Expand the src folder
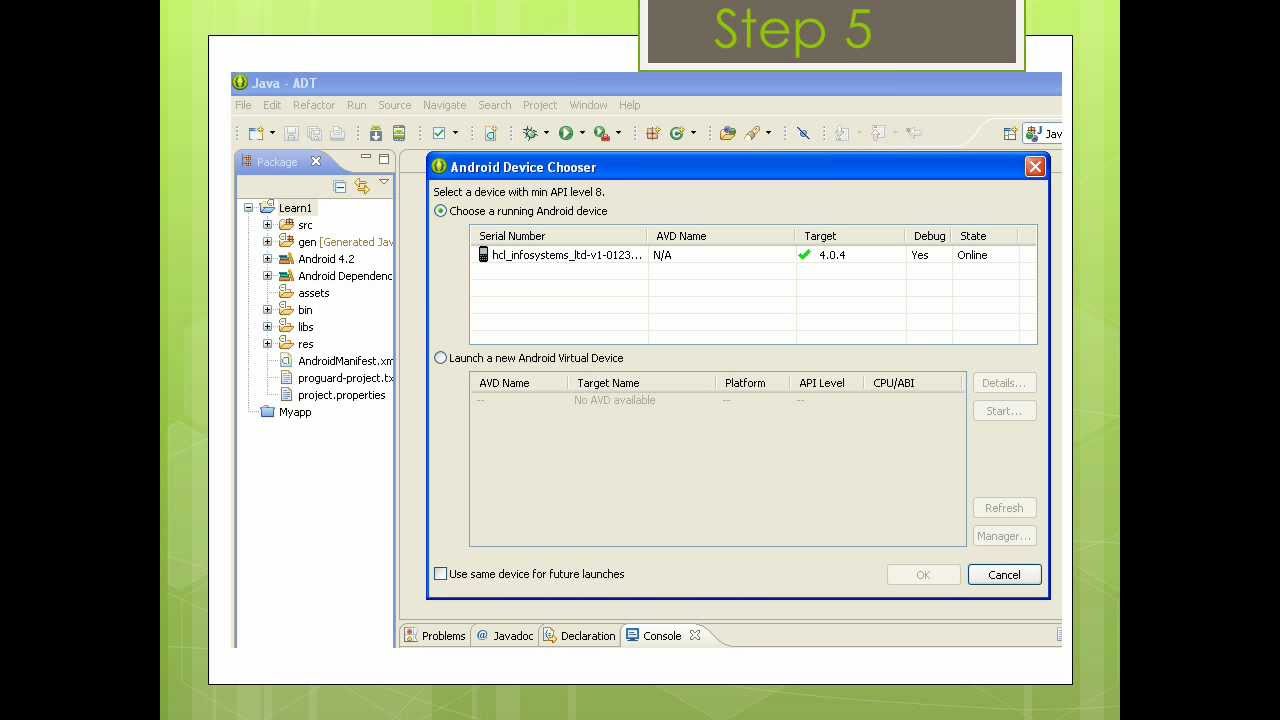This screenshot has height=720, width=1280. [x=267, y=225]
